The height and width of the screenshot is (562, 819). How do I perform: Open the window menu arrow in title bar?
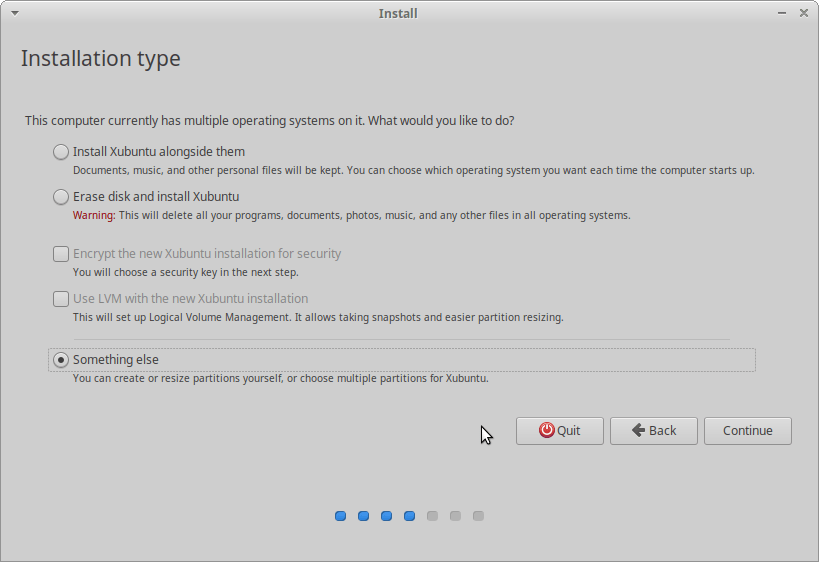tap(15, 13)
